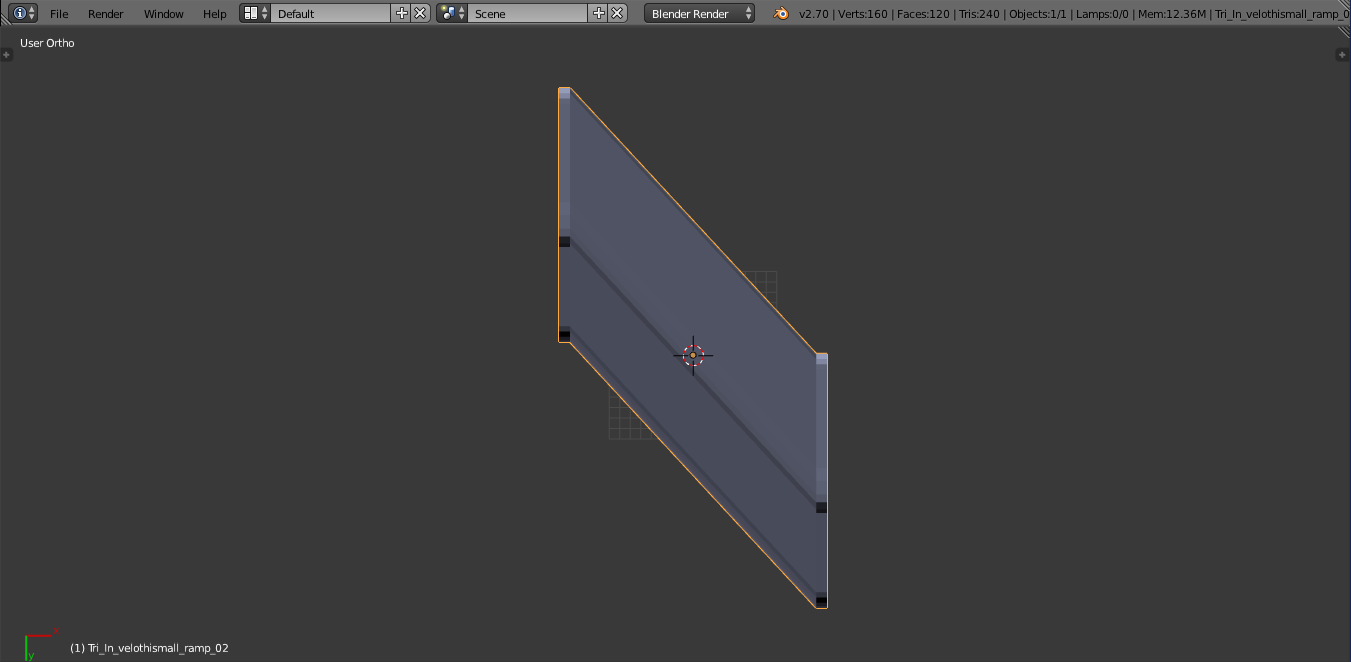Screen dimensions: 1351x662
Task: Delete the Default screen layout
Action: (421, 13)
